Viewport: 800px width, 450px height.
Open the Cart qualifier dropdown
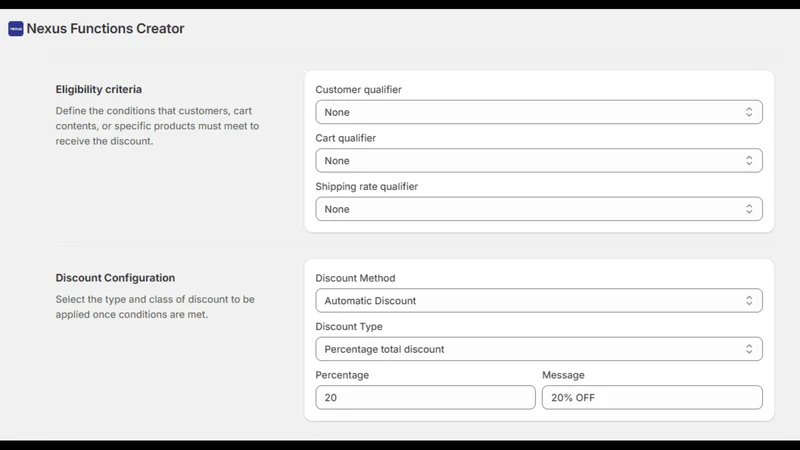click(539, 161)
